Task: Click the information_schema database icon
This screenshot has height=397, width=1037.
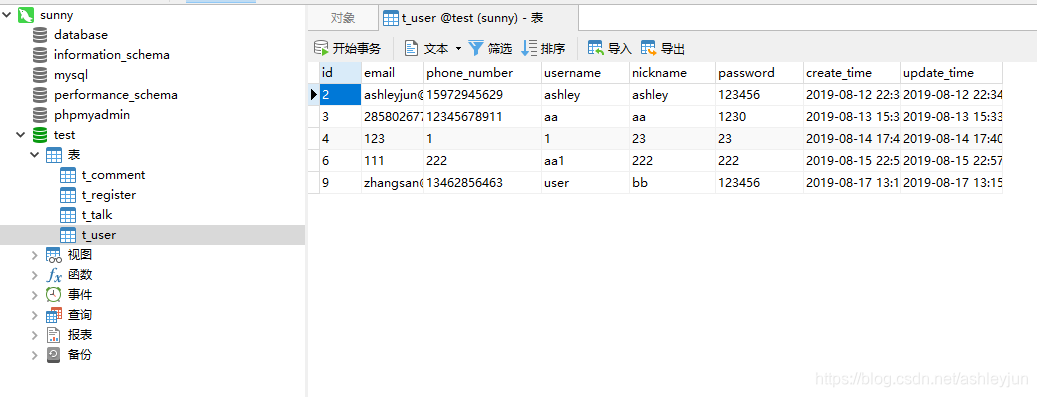Action: tap(40, 55)
